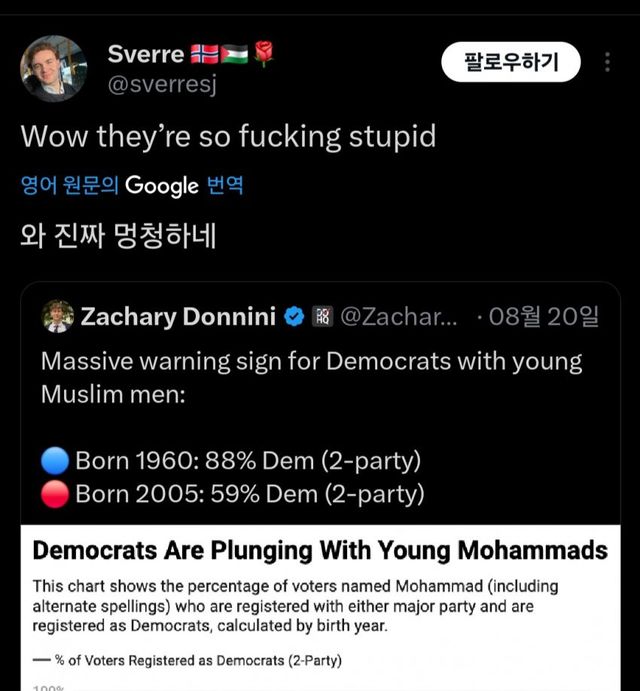Click the @Zachar... handle in the quoted tweet

(x=400, y=317)
